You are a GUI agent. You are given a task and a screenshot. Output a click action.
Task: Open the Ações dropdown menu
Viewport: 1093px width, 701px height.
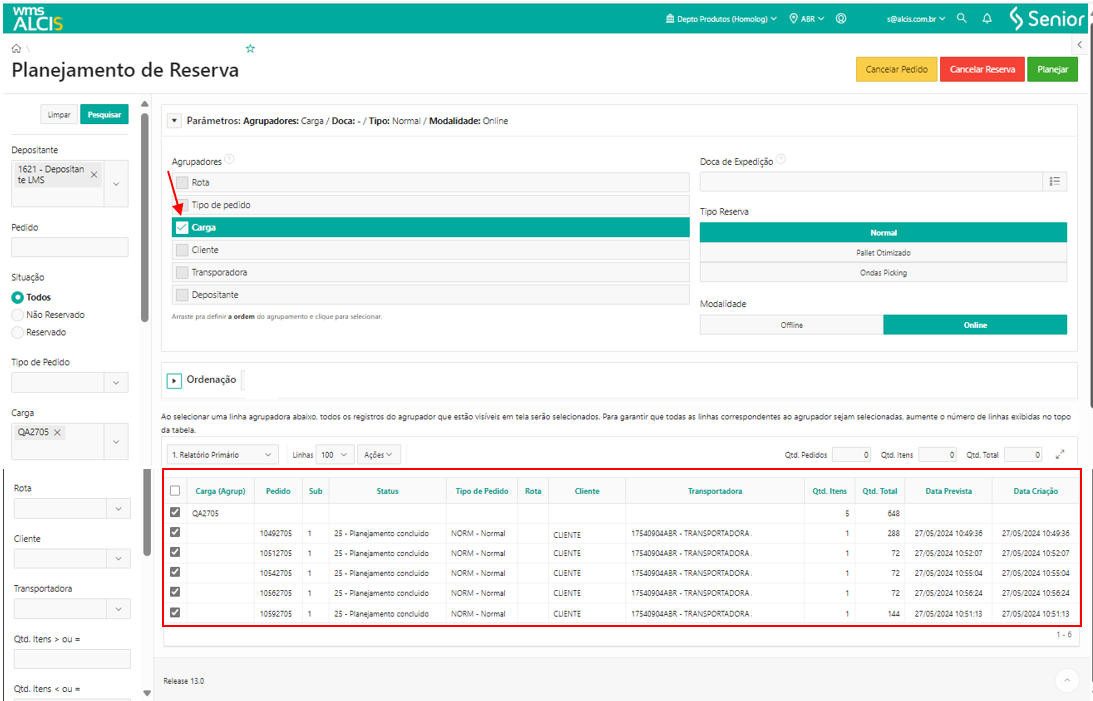tap(380, 454)
